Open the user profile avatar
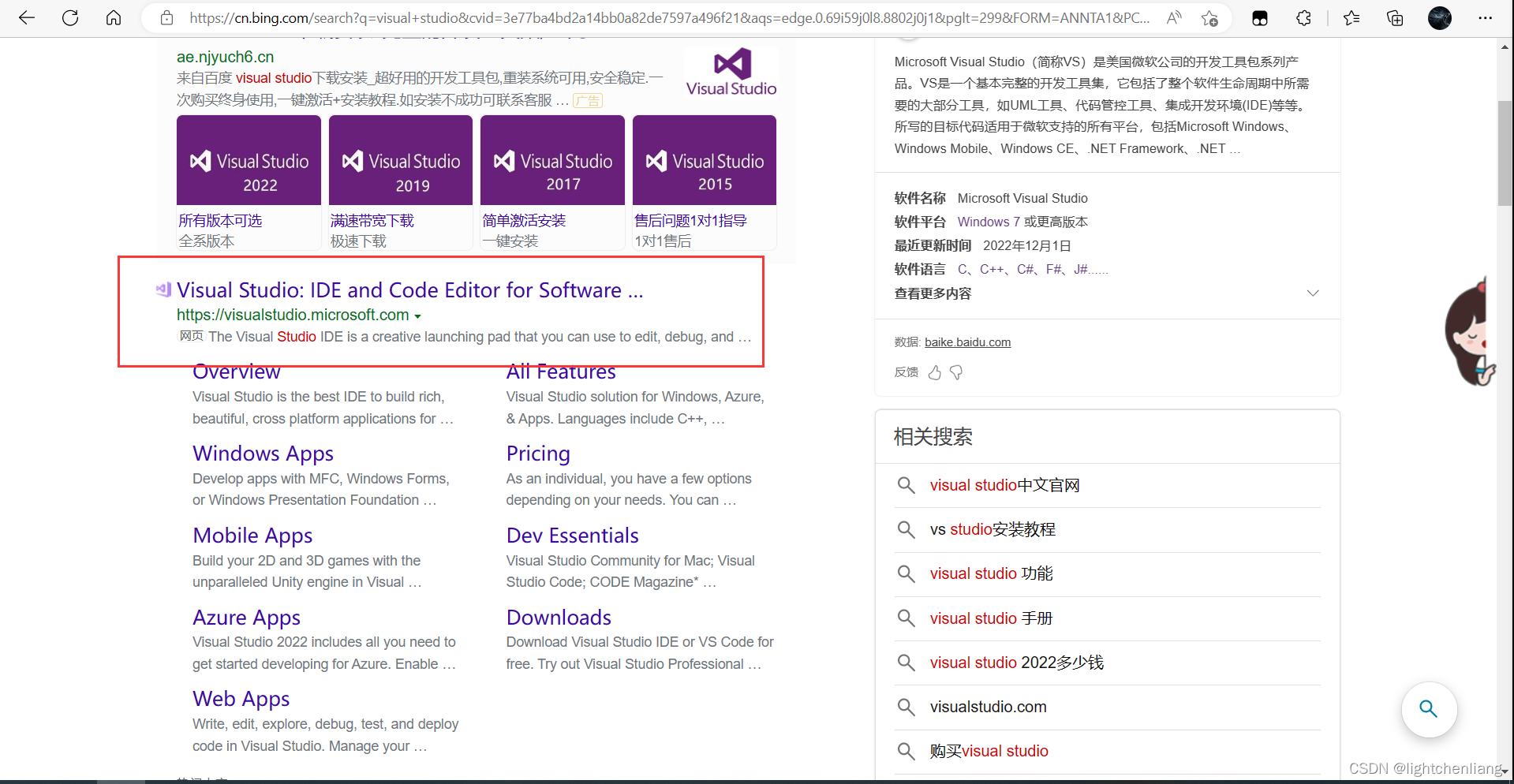 (x=1440, y=18)
